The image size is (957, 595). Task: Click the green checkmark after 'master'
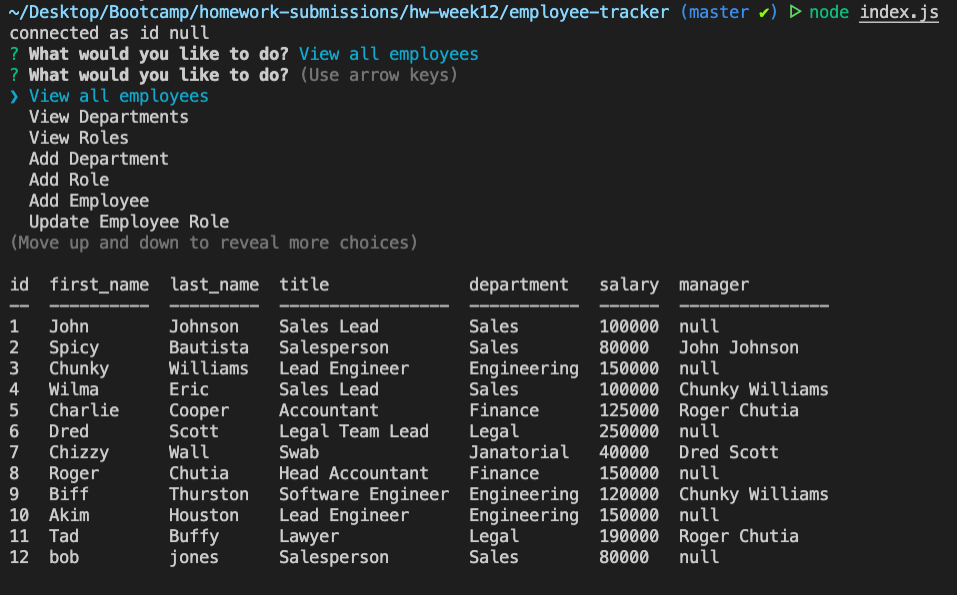coord(764,12)
